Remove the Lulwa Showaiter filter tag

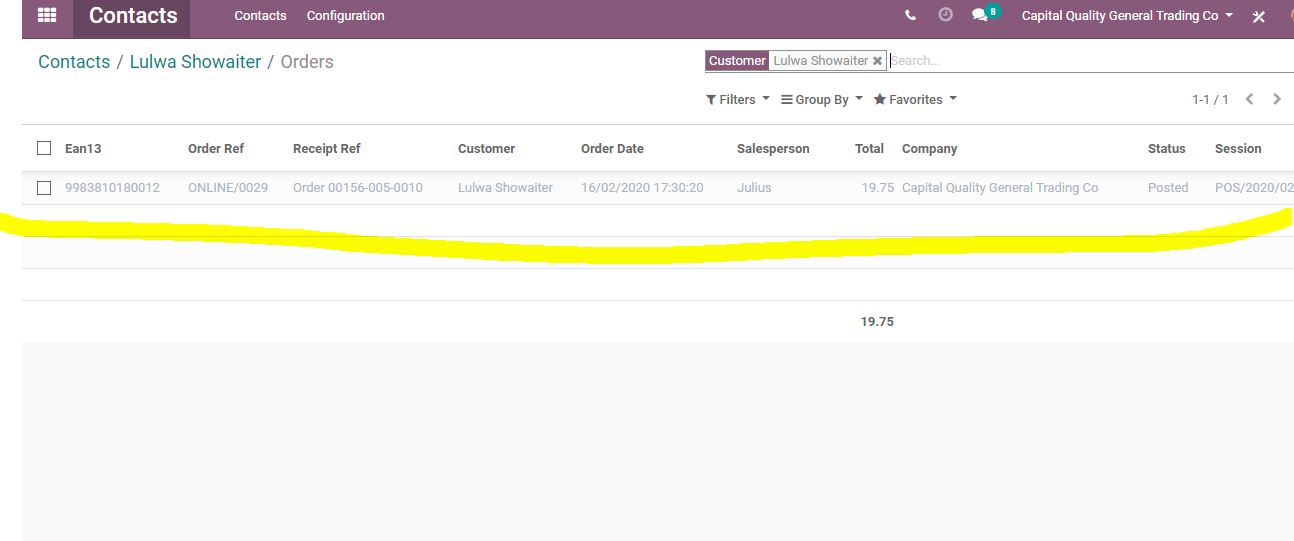click(877, 61)
